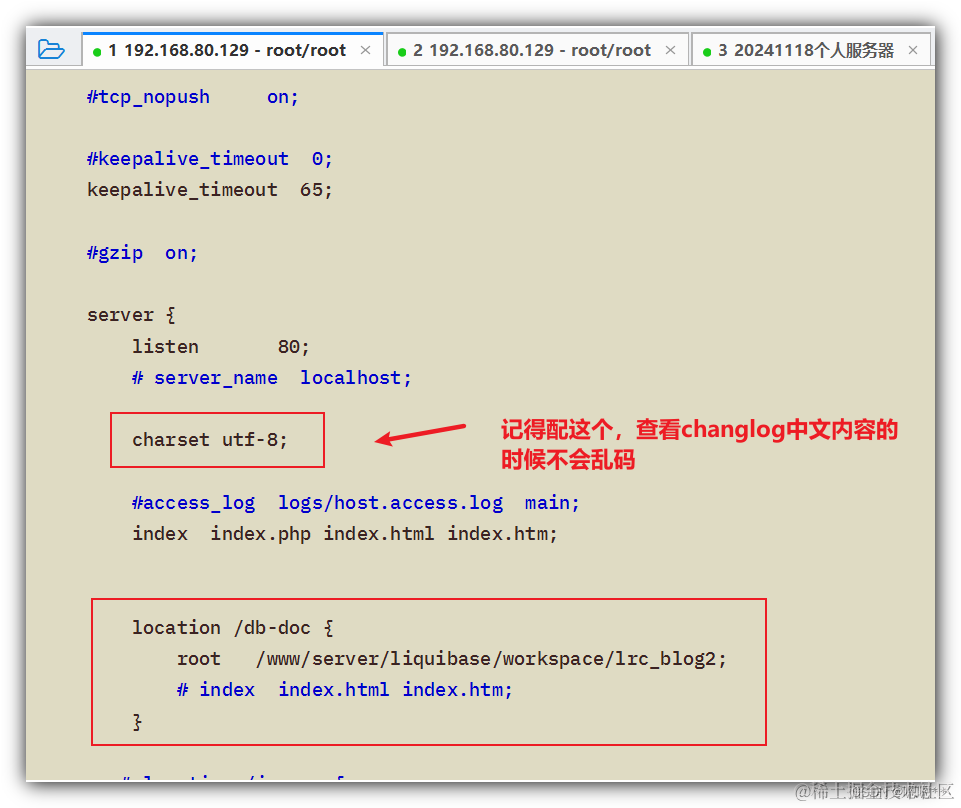
Task: Click the 'server {' line
Action: (131, 314)
